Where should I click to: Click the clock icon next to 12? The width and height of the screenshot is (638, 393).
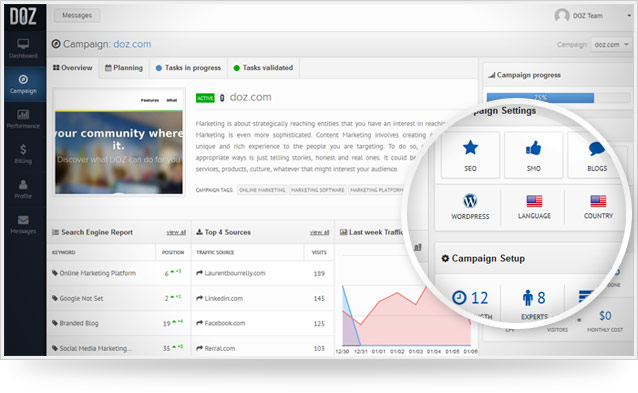click(459, 297)
